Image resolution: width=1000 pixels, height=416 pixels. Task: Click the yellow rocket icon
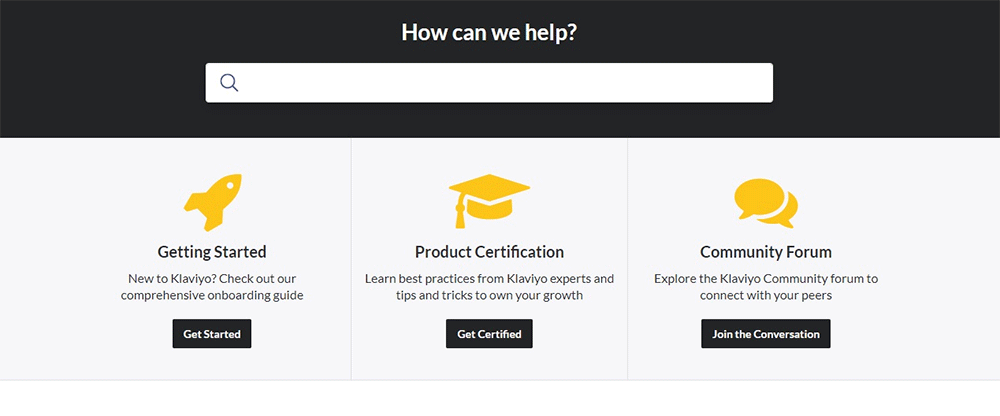click(212, 202)
